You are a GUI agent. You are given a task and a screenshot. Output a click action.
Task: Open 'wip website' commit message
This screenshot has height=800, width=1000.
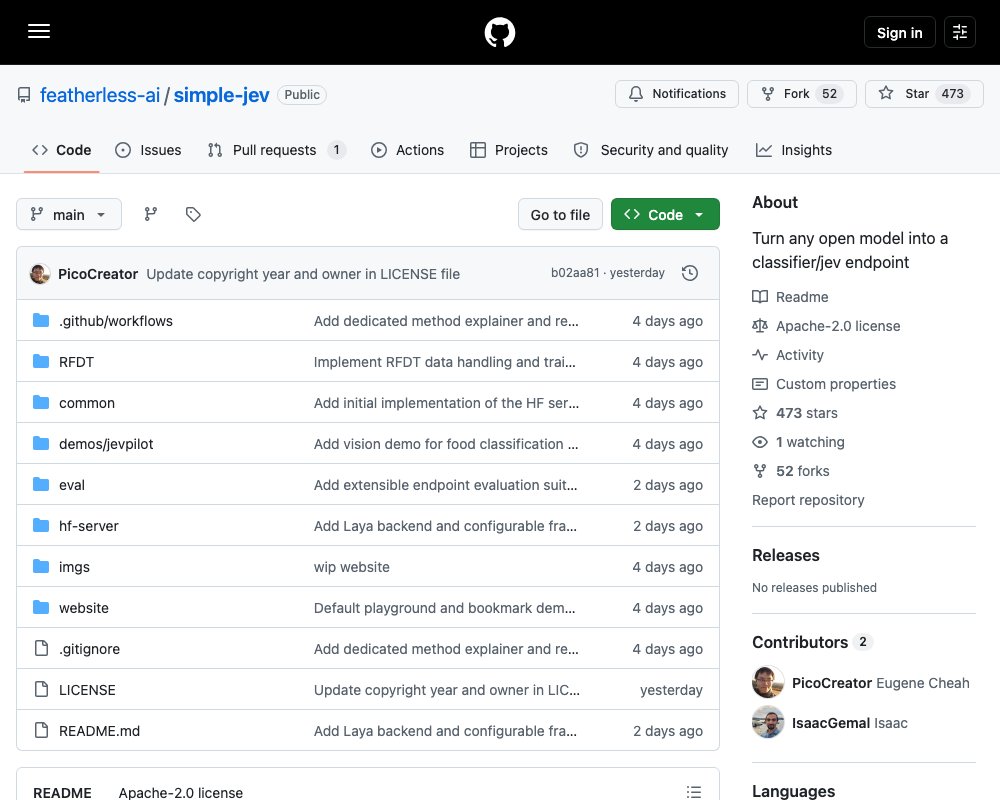coord(351,567)
